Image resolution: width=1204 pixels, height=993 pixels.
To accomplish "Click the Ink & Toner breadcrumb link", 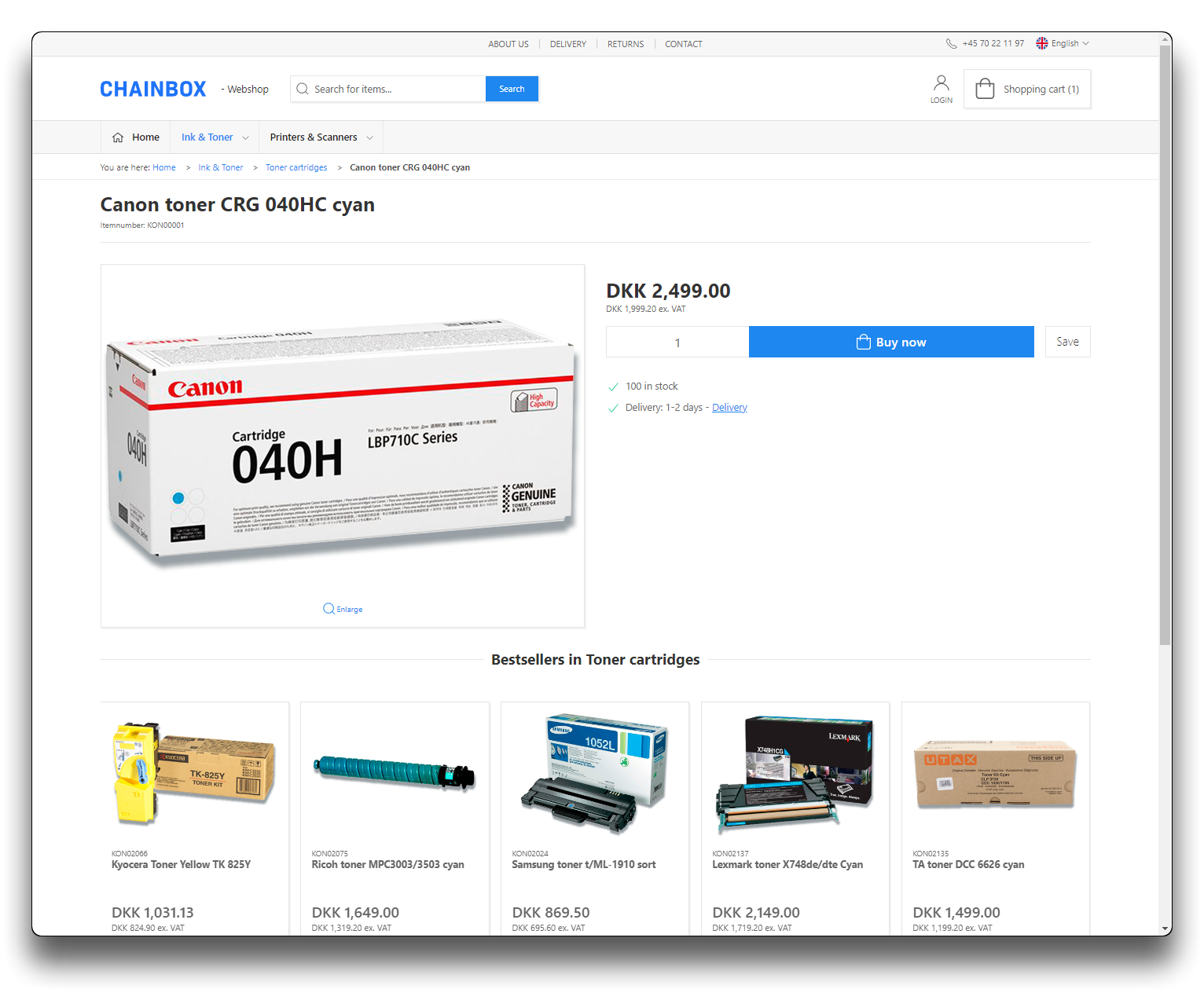I will point(221,167).
